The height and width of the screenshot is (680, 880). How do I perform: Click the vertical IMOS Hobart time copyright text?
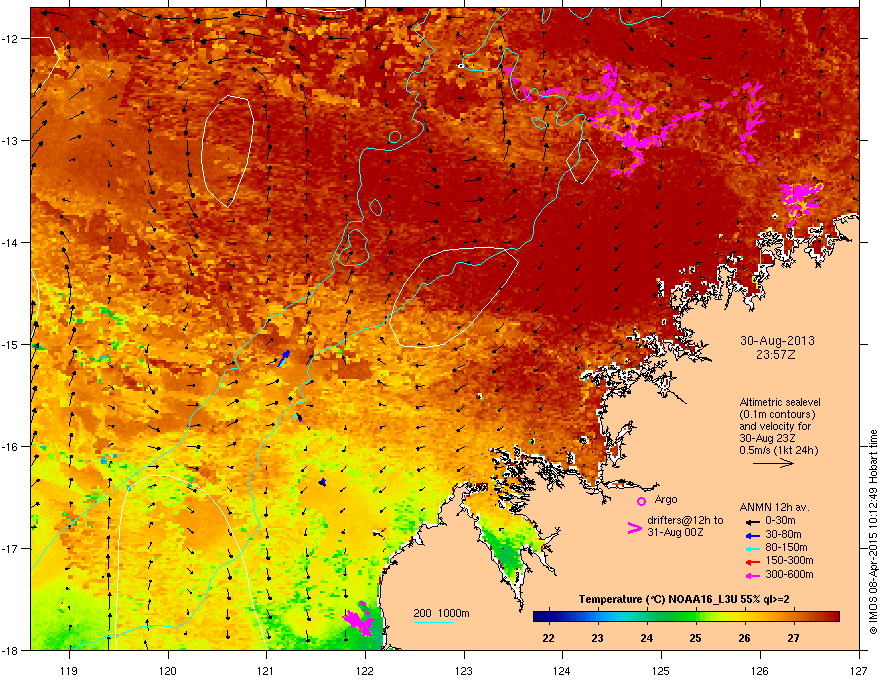pos(873,532)
